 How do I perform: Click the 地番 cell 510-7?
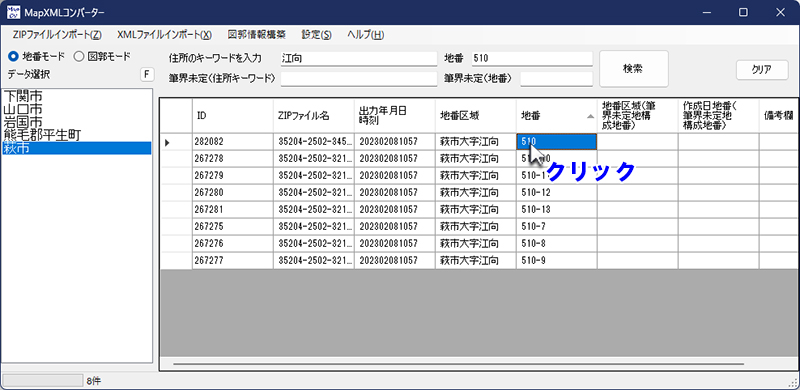557,226
